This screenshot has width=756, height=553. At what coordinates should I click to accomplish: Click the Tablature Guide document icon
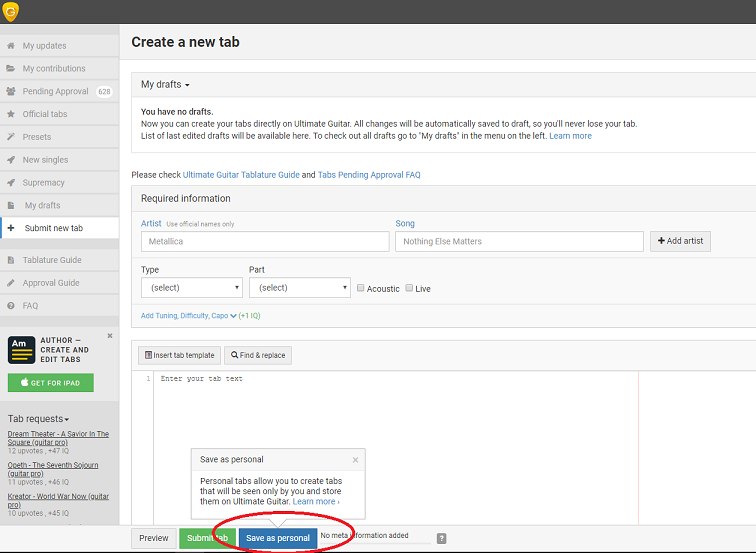tap(11, 260)
